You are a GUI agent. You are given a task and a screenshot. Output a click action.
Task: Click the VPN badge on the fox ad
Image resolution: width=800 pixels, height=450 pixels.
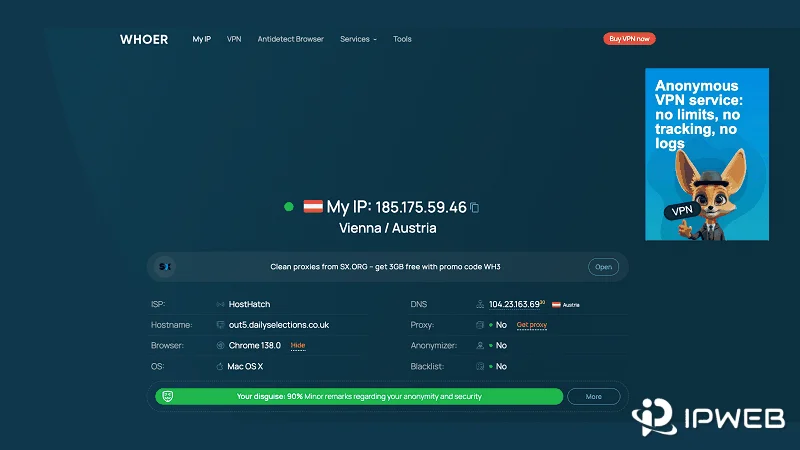pyautogui.click(x=682, y=211)
